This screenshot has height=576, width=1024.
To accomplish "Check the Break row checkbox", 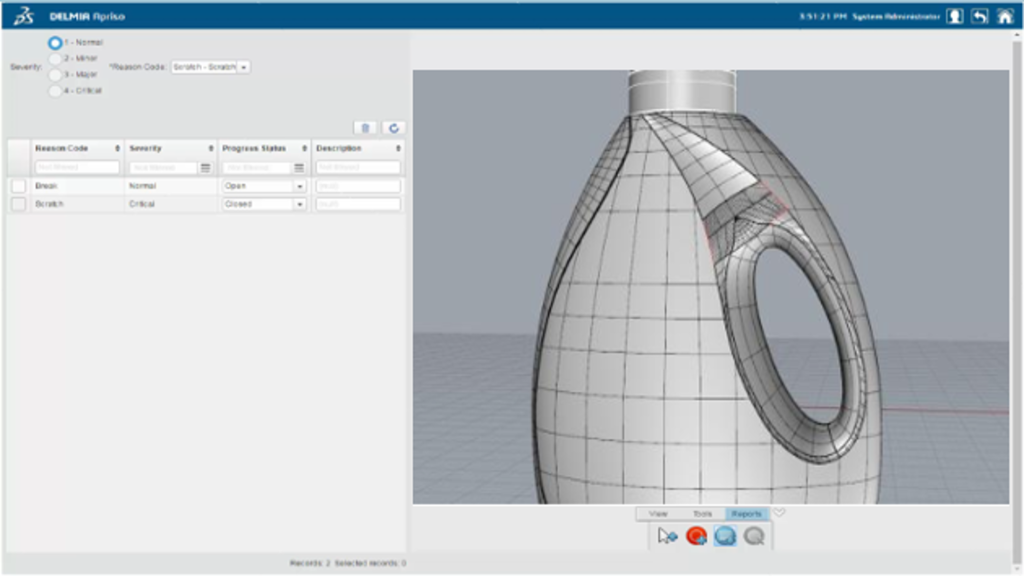I will (18, 186).
